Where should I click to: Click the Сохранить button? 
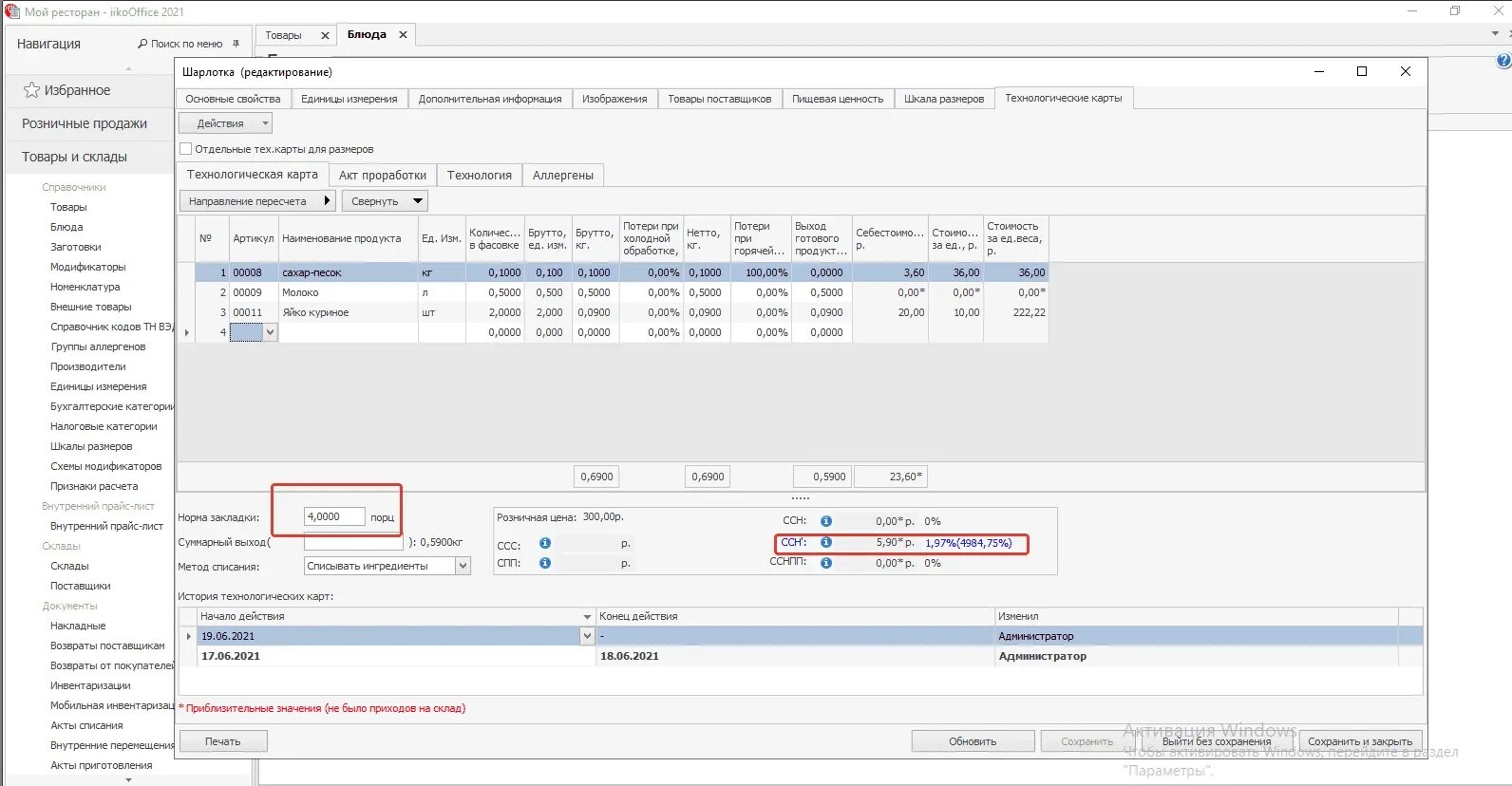[x=1087, y=741]
